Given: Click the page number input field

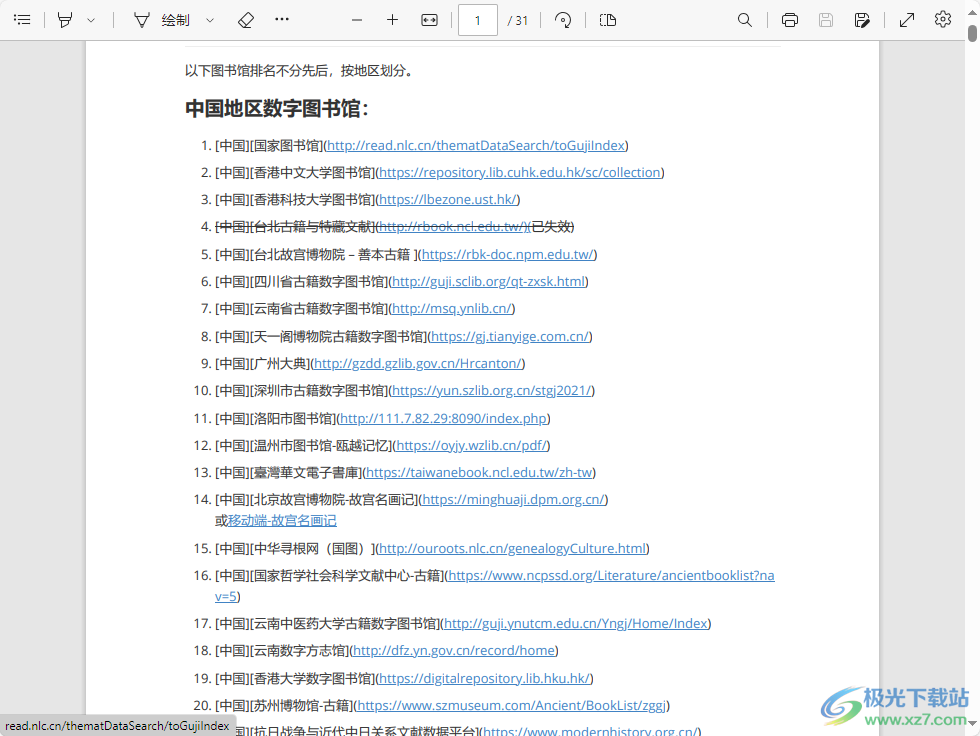Looking at the screenshot, I should point(478,19).
